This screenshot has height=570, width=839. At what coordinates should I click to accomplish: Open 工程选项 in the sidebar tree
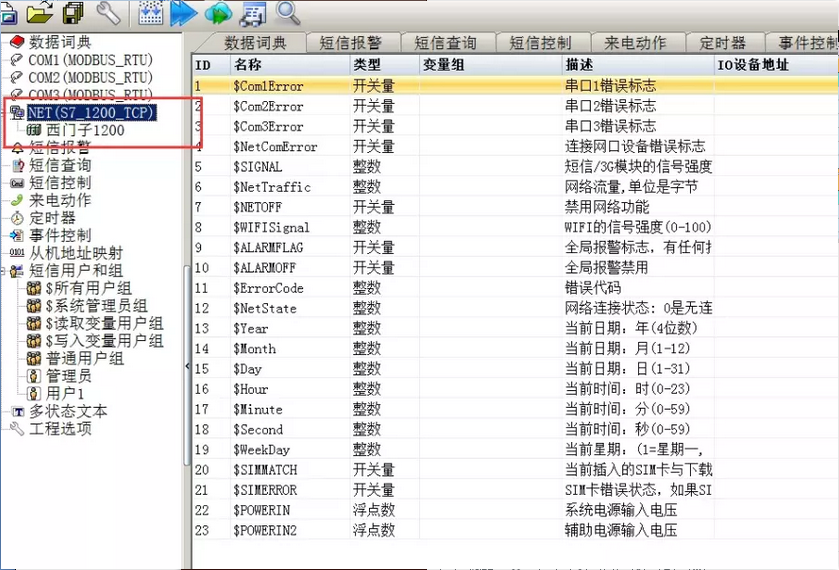point(59,429)
